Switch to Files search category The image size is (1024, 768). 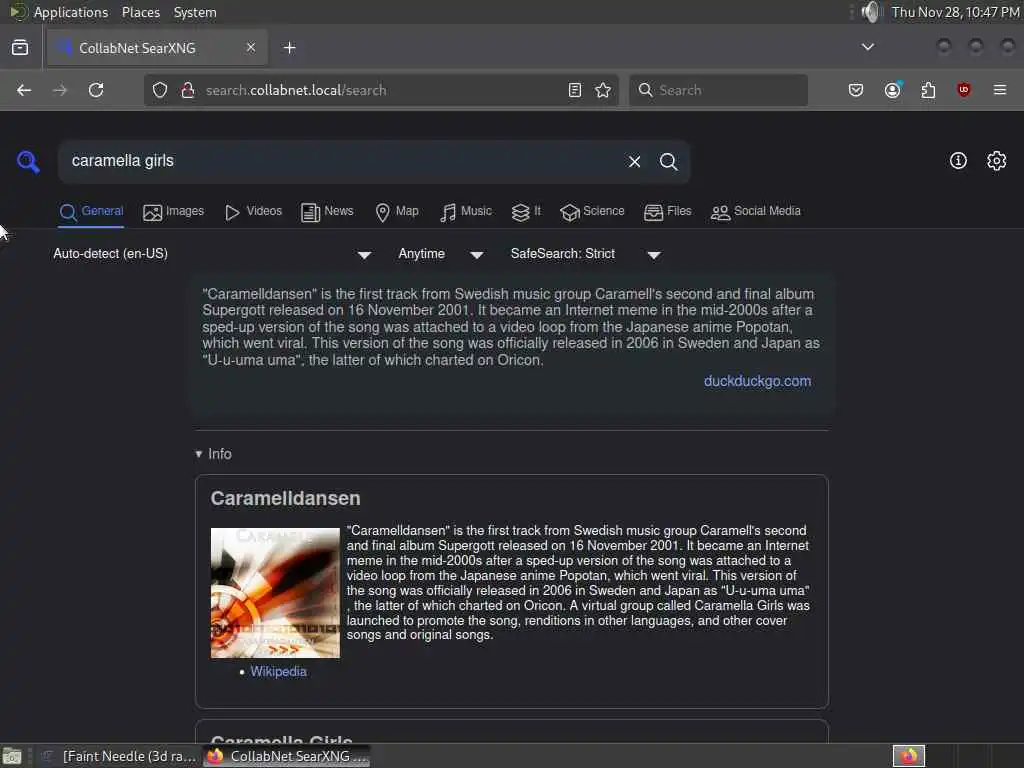tap(667, 212)
